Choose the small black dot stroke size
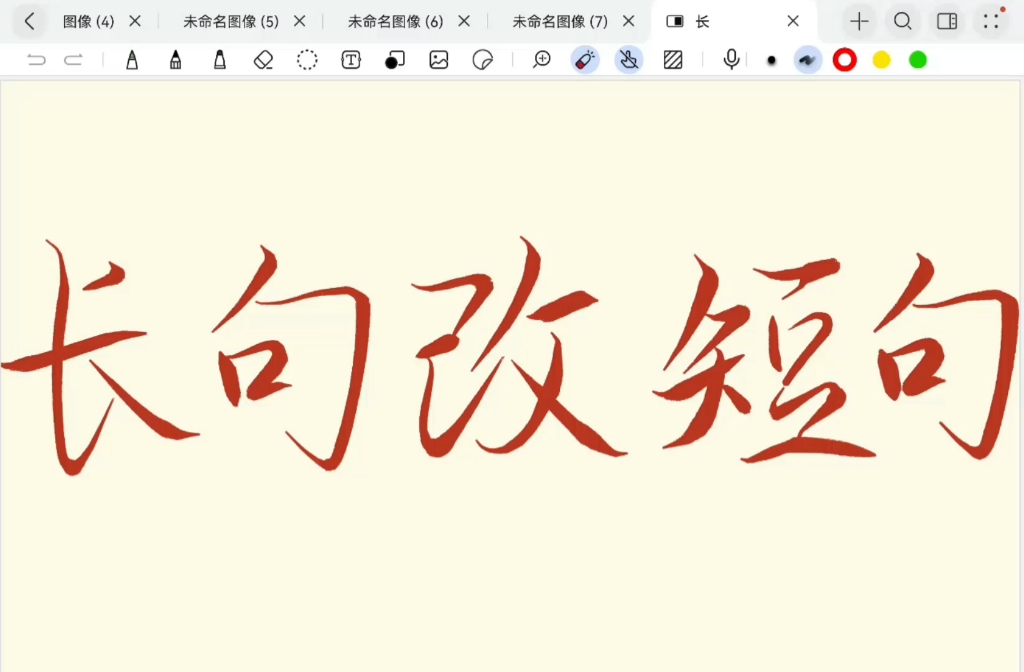Screen dimensions: 1024x672 coord(771,60)
